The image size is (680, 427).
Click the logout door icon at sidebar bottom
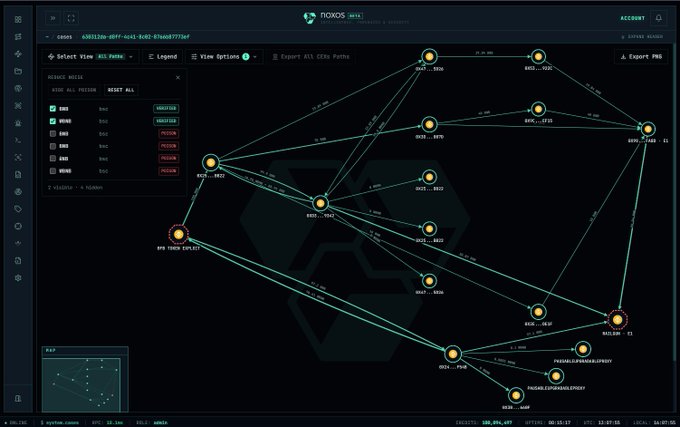[18, 398]
